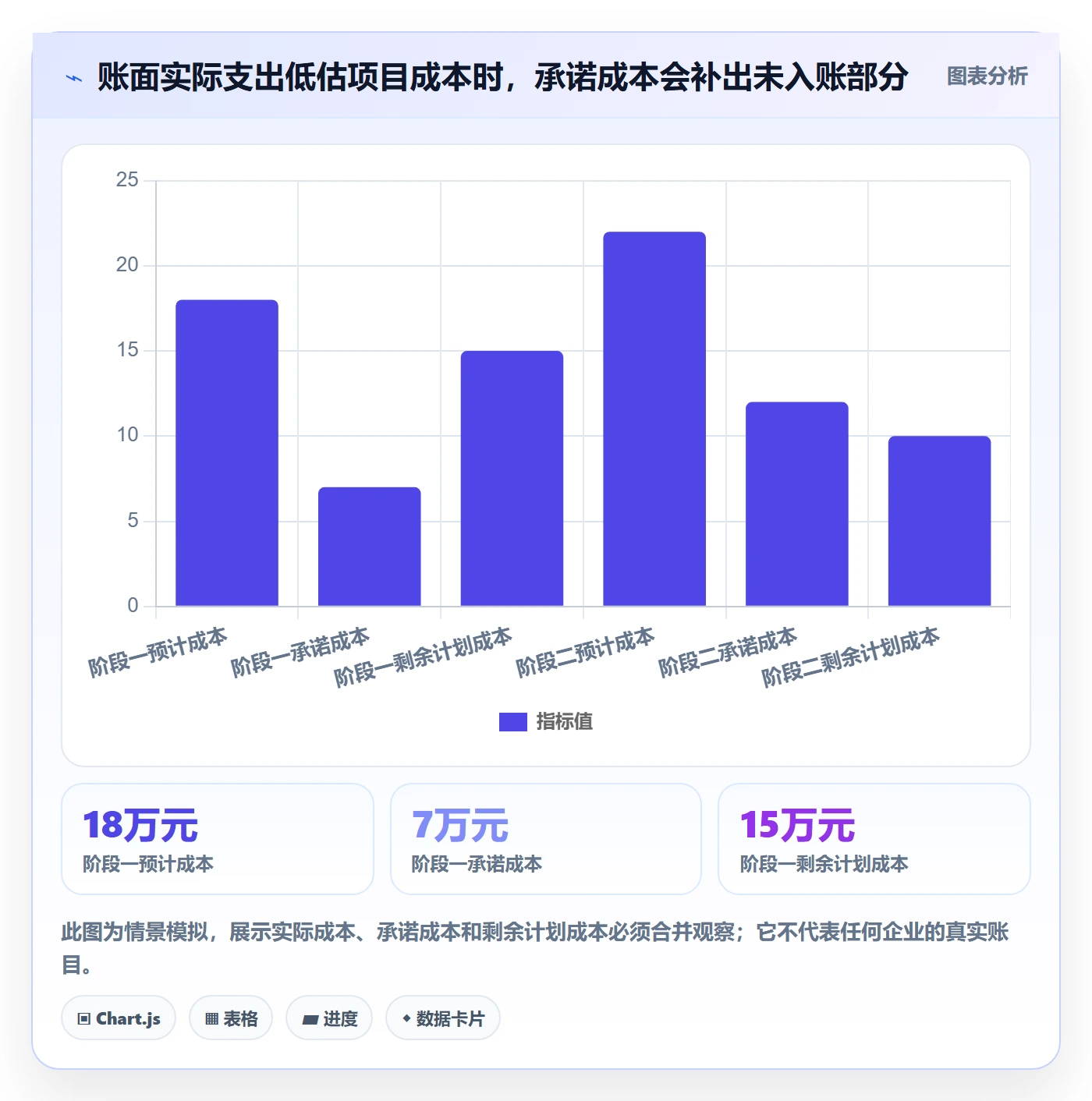Click the 进度 tag chip

click(329, 1018)
